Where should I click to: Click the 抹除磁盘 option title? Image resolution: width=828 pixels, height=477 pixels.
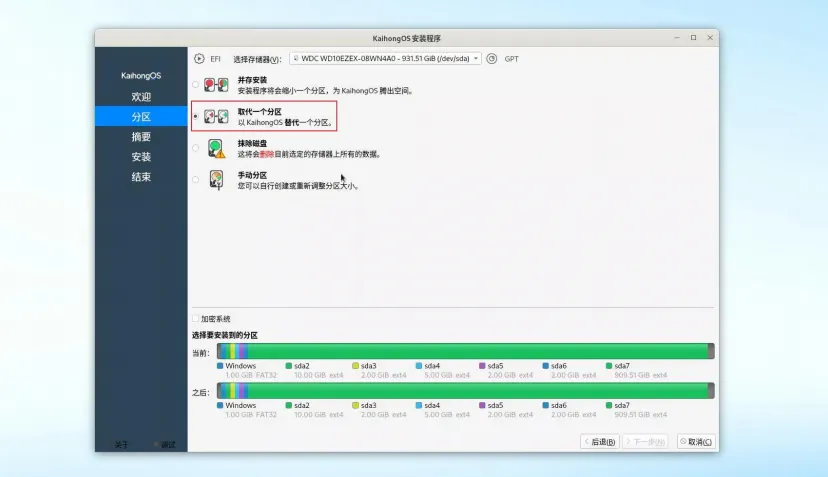(252, 143)
